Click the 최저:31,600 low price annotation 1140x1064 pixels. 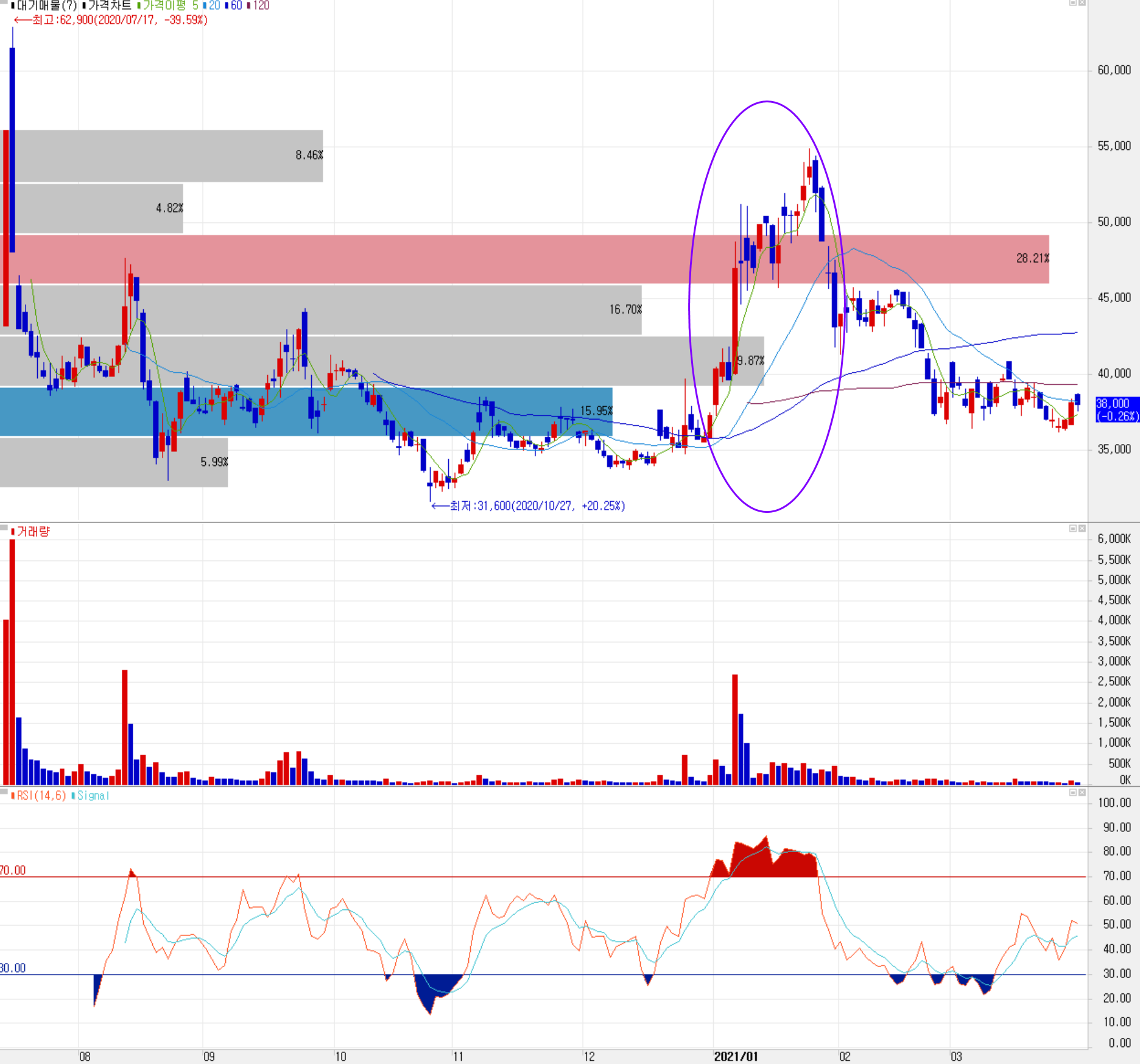click(528, 506)
